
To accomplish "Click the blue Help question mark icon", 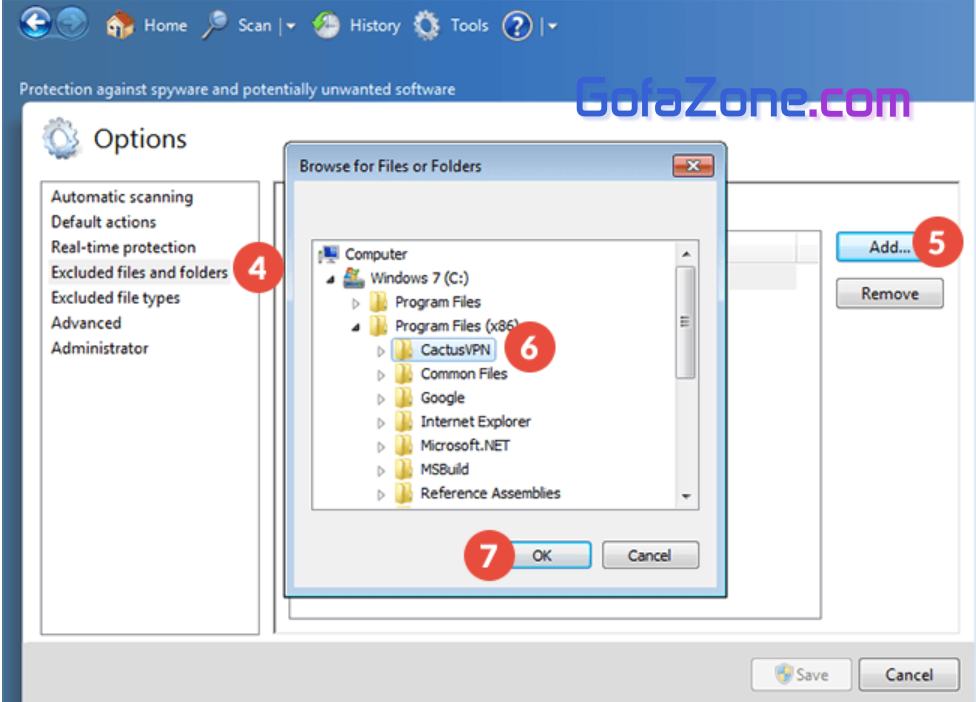I will tap(517, 26).
